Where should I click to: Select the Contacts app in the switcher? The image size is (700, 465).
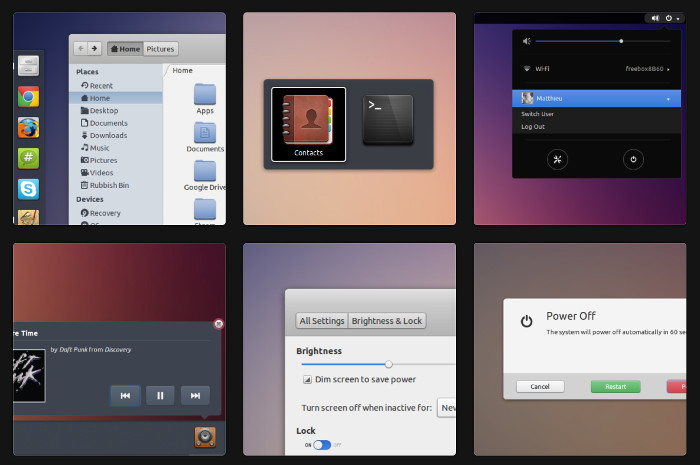point(308,124)
